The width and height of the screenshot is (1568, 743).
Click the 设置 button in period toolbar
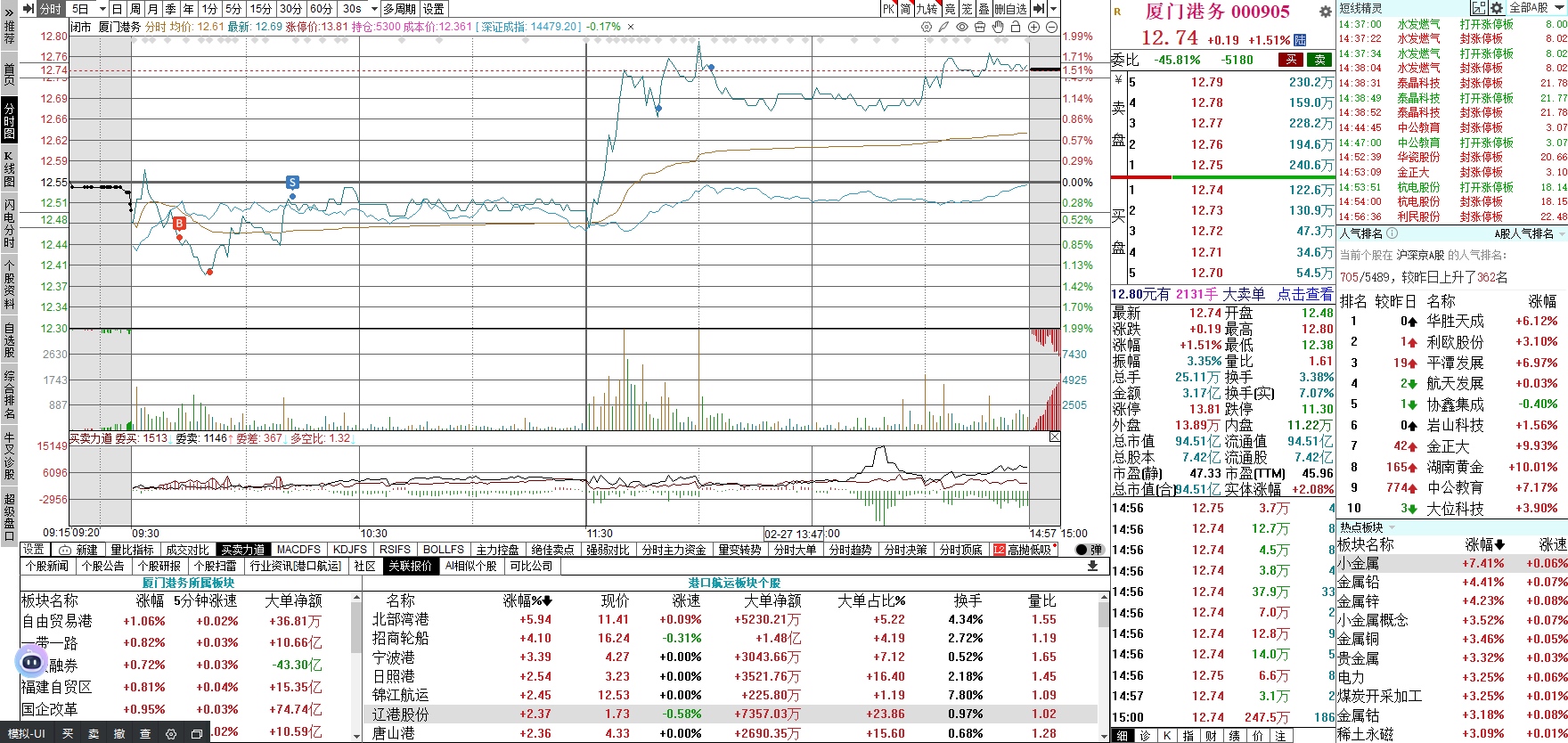[x=434, y=9]
